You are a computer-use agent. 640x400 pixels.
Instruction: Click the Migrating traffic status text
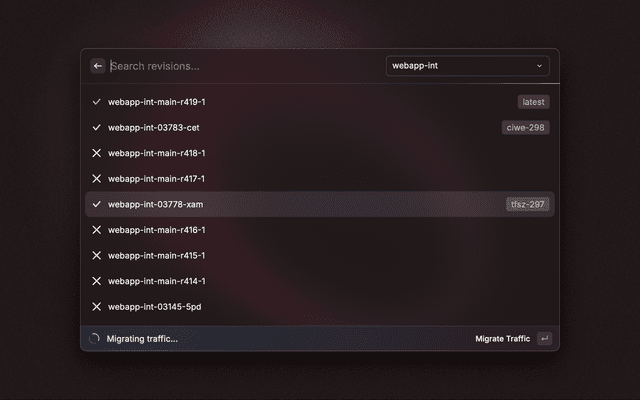(142, 339)
